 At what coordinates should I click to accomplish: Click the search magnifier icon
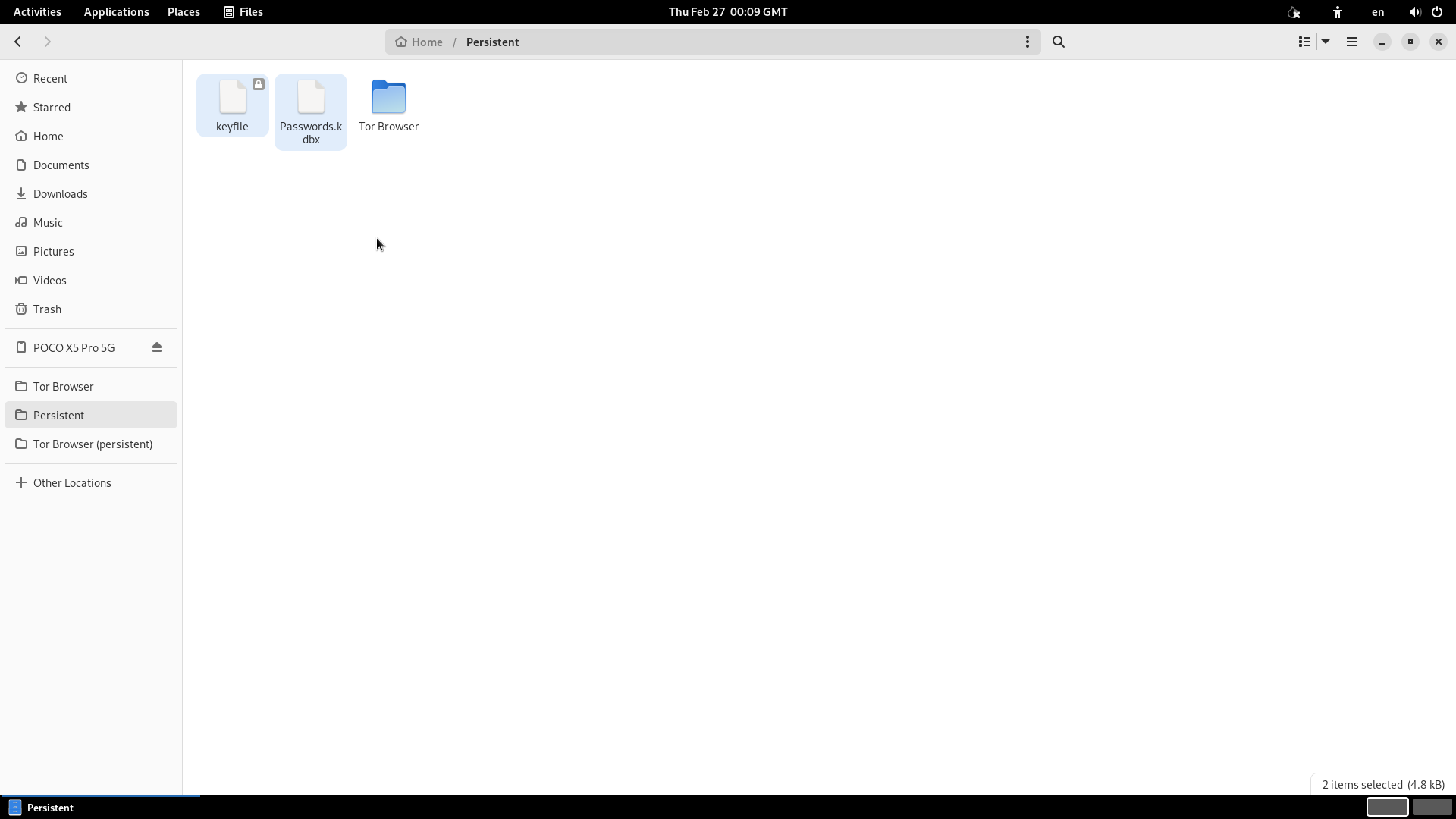click(1059, 42)
